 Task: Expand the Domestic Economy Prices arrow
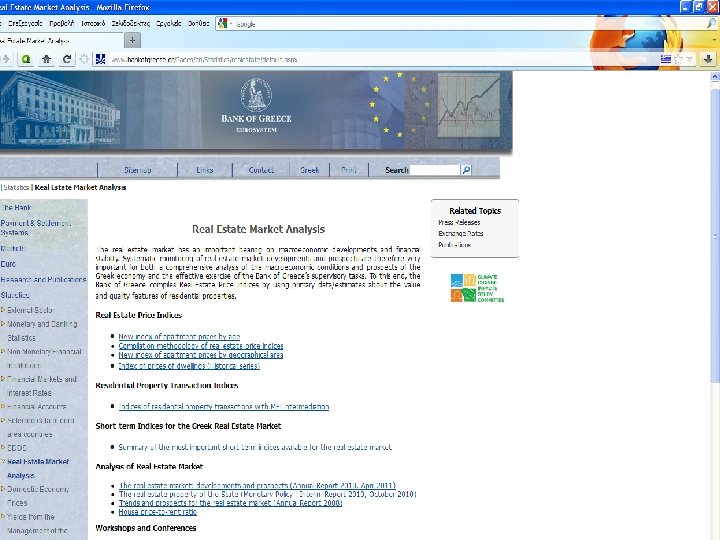point(3,489)
